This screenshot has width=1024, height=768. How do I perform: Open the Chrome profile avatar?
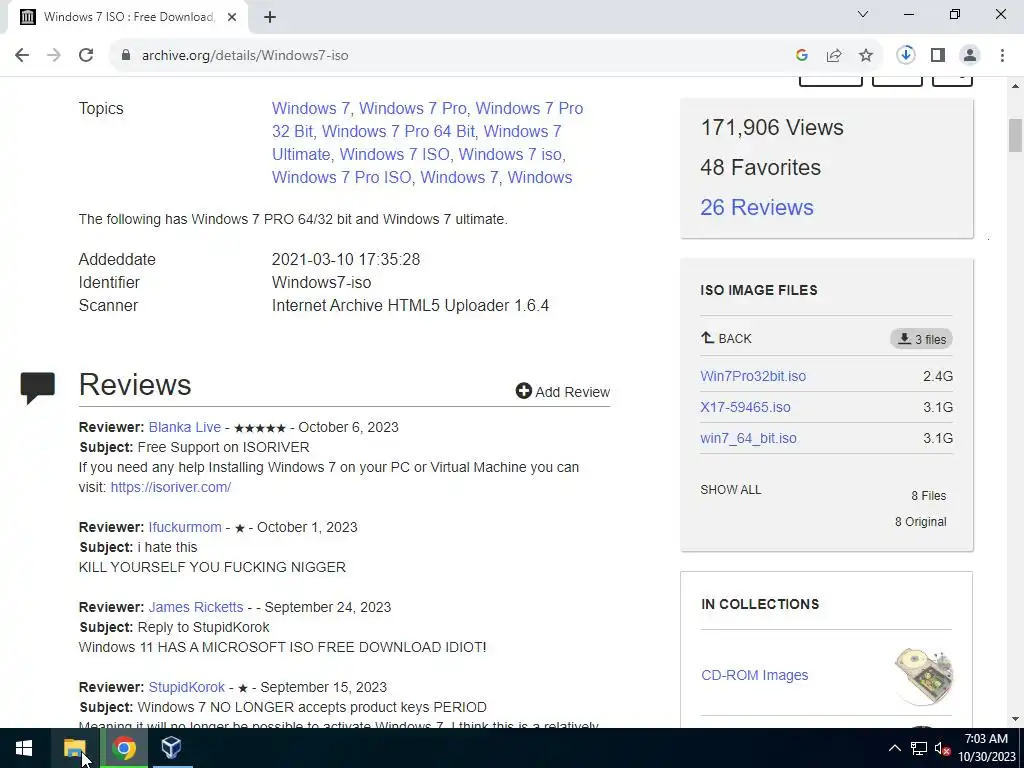coord(970,56)
